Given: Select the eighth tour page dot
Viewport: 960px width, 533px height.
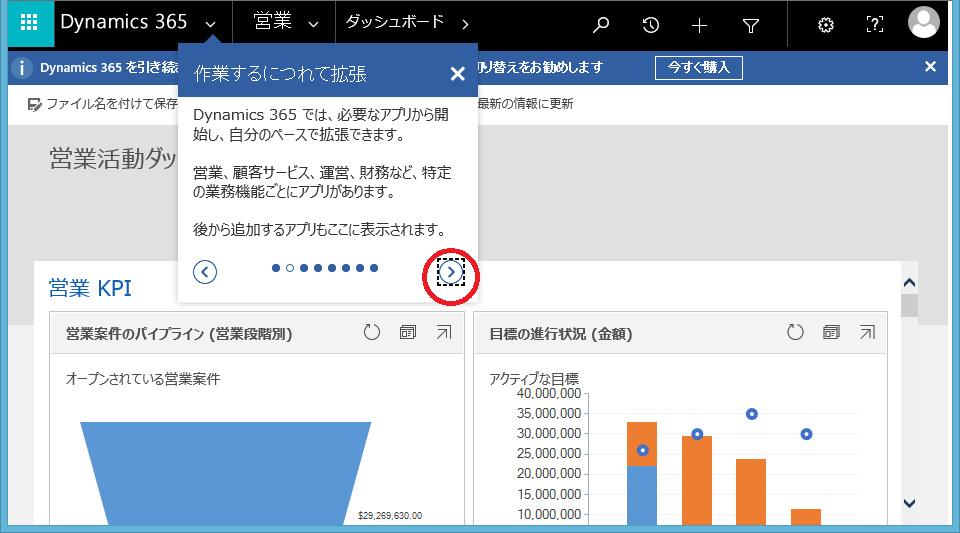Looking at the screenshot, I should click(x=374, y=268).
